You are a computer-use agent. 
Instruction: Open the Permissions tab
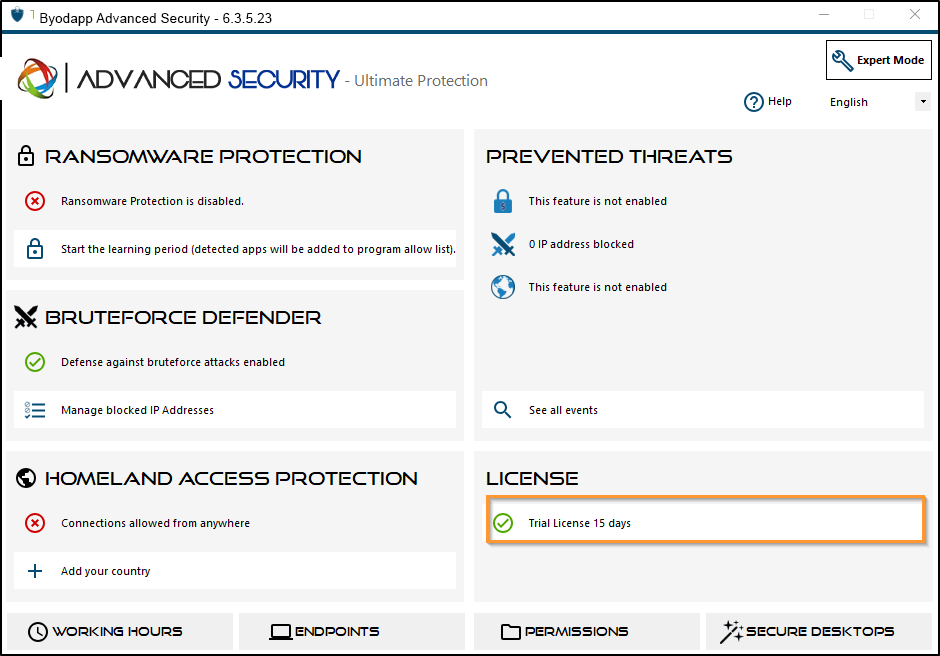point(587,631)
